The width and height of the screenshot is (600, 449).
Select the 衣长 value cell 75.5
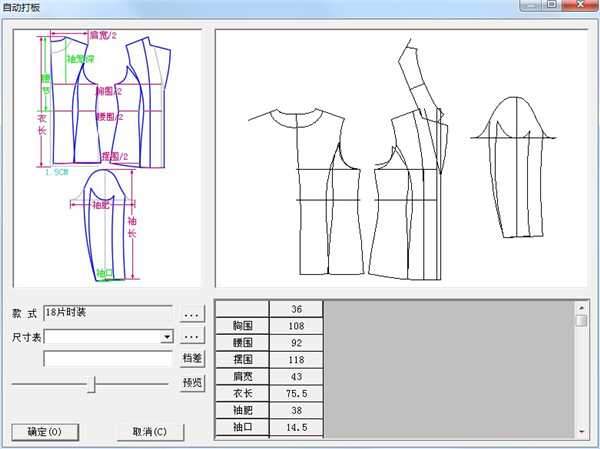296,394
